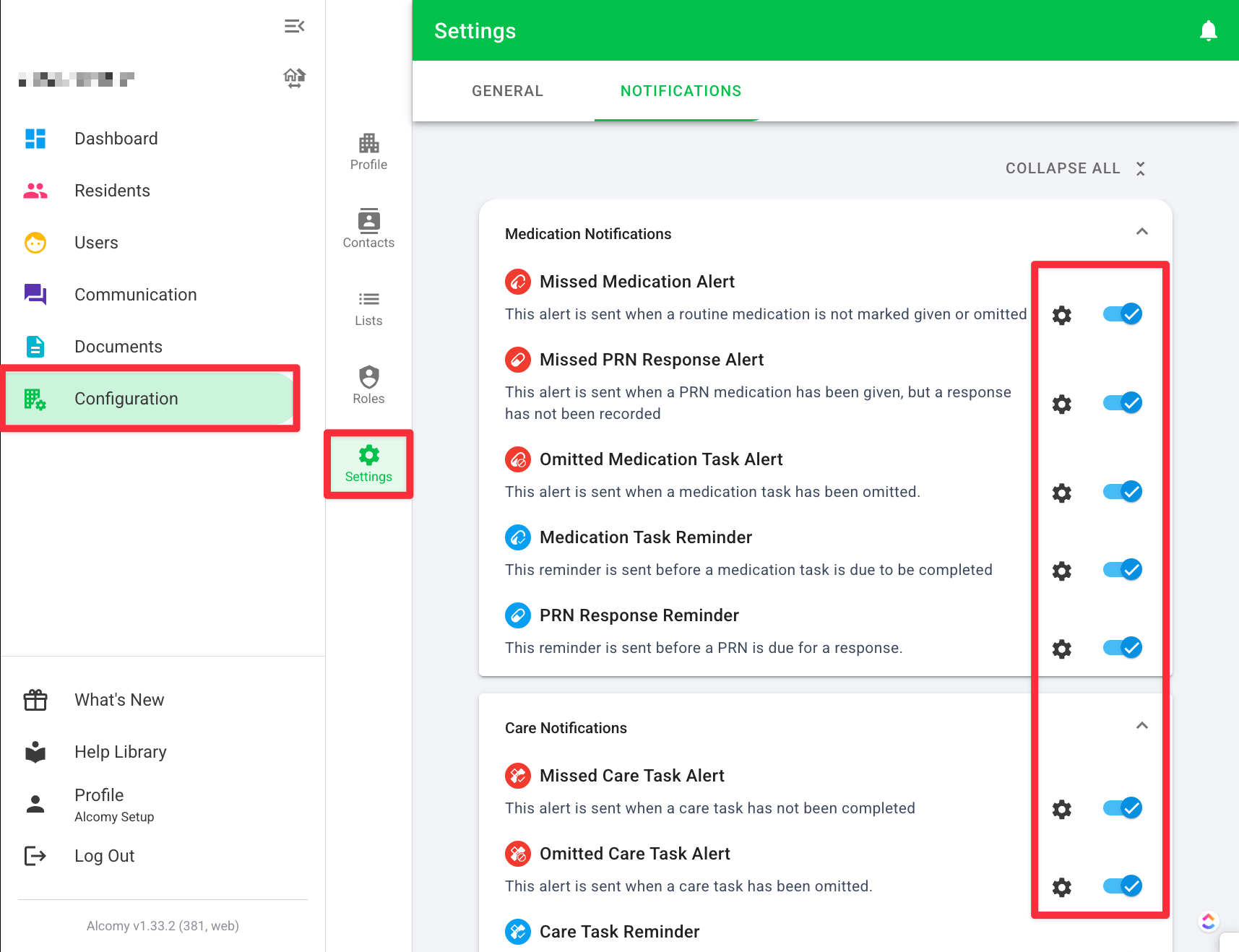
Task: Click the blue Medication Task Reminder icon
Action: (x=518, y=537)
